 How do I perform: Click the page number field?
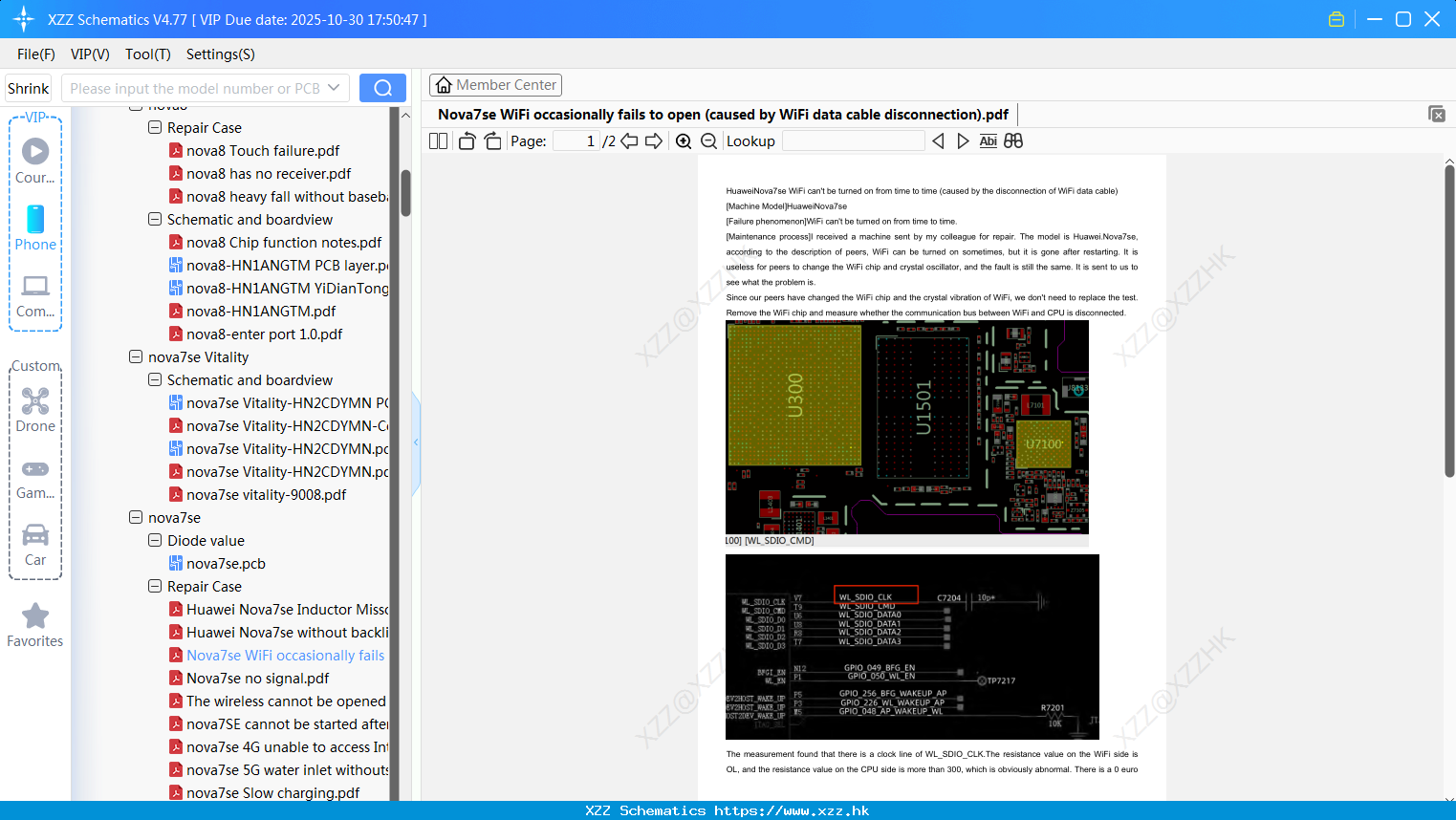click(x=576, y=141)
